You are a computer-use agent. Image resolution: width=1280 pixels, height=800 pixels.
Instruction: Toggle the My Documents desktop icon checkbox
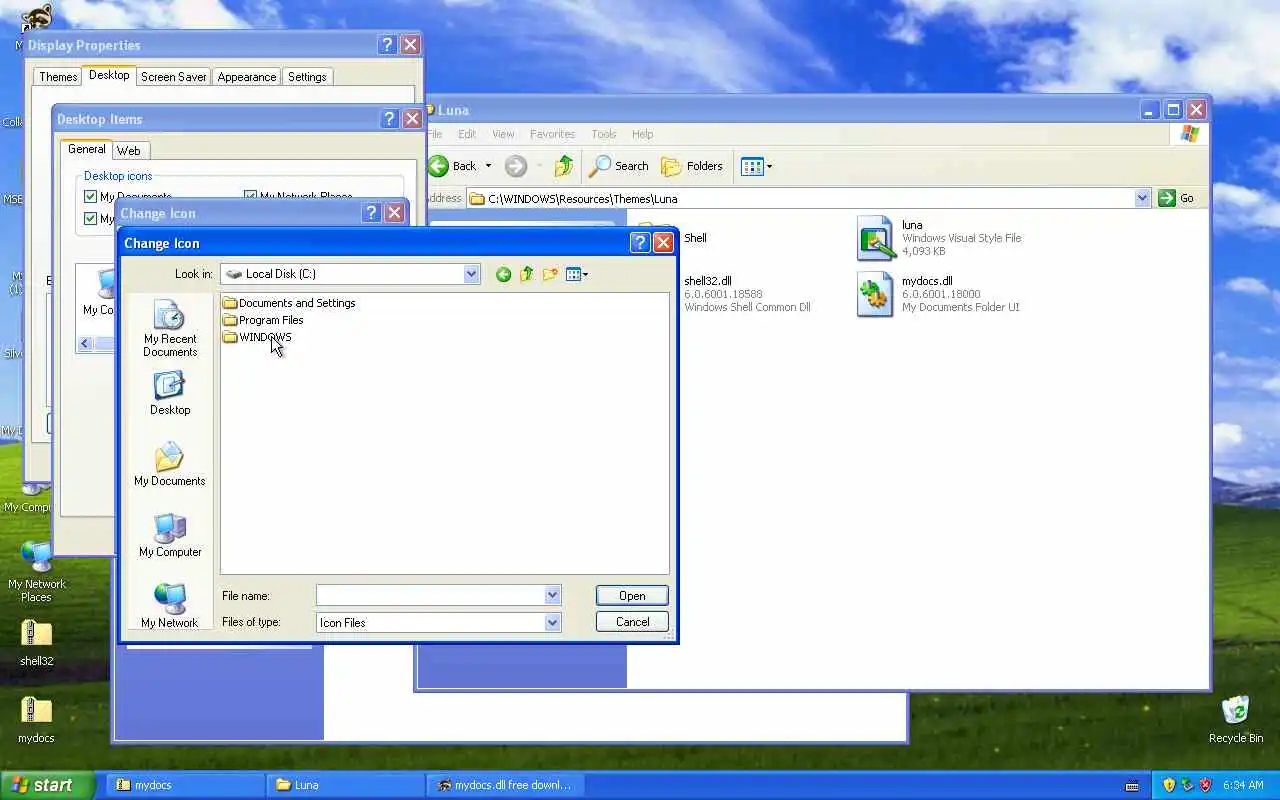[x=91, y=197]
